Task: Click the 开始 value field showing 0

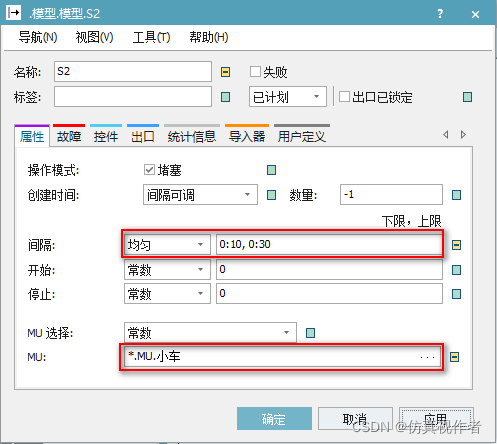Action: pos(329,269)
